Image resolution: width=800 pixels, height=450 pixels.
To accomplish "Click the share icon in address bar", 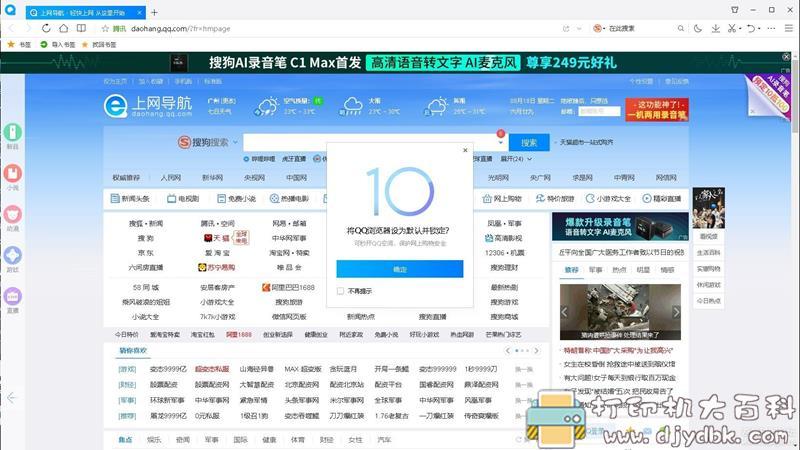I will (x=566, y=29).
